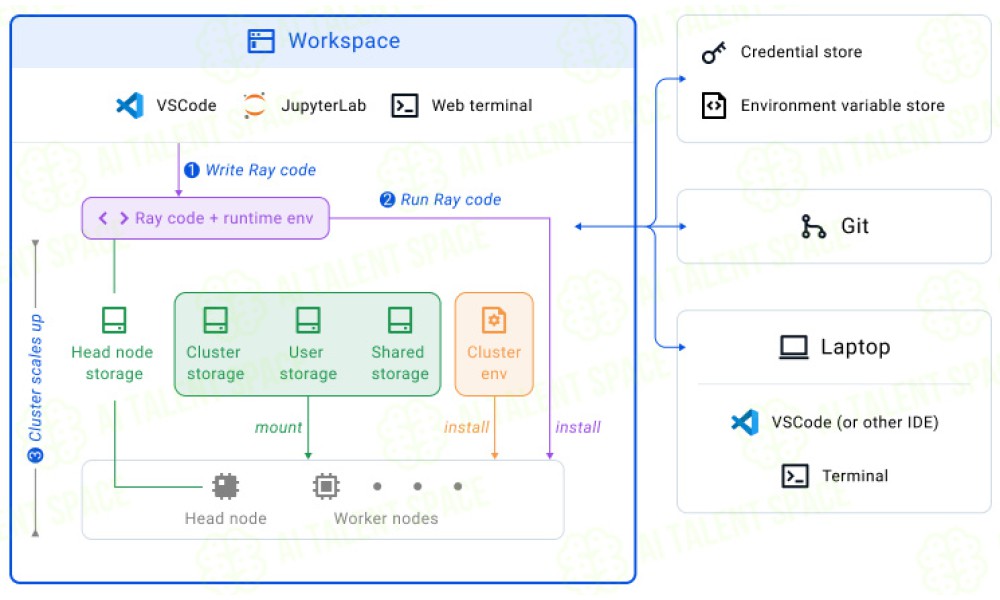The height and width of the screenshot is (600, 1000).
Task: Click the green 'mount' label
Action: (279, 427)
